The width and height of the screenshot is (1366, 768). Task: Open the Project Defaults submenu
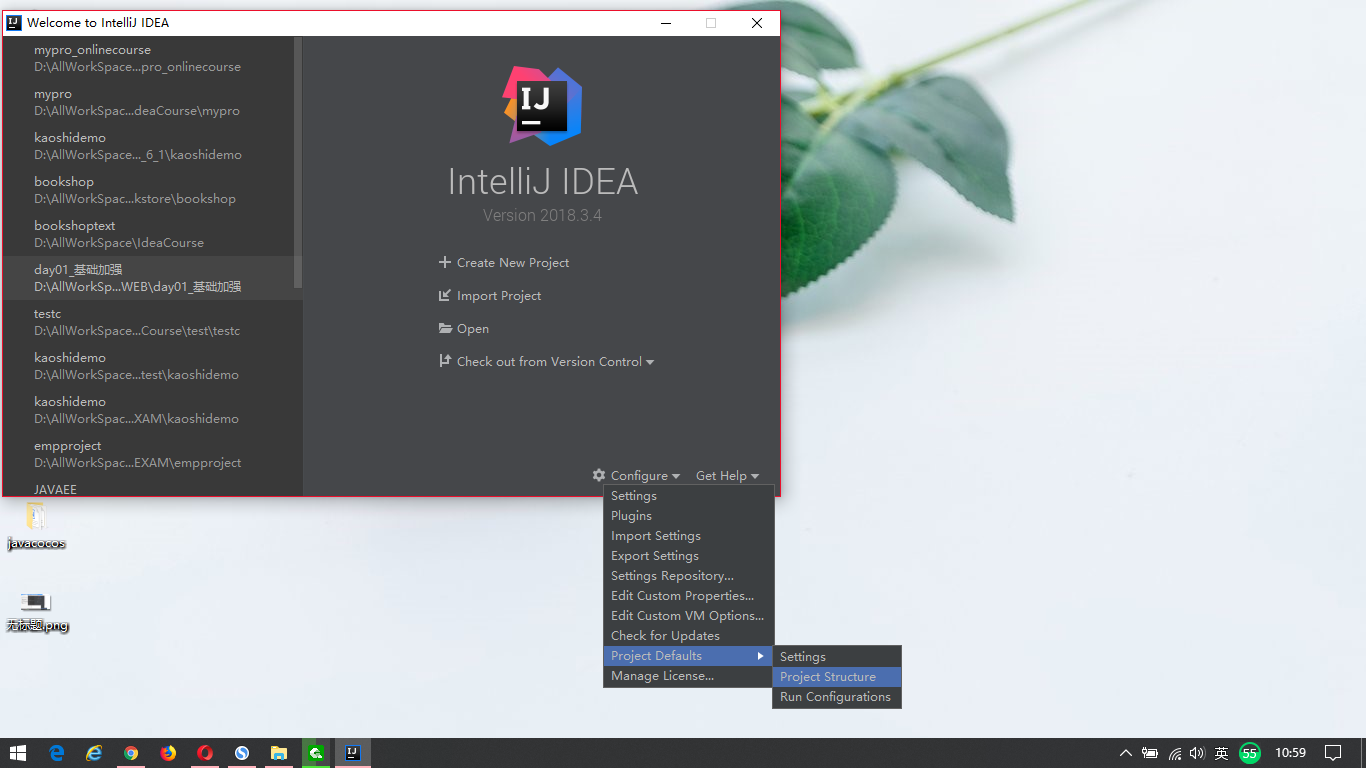[656, 655]
